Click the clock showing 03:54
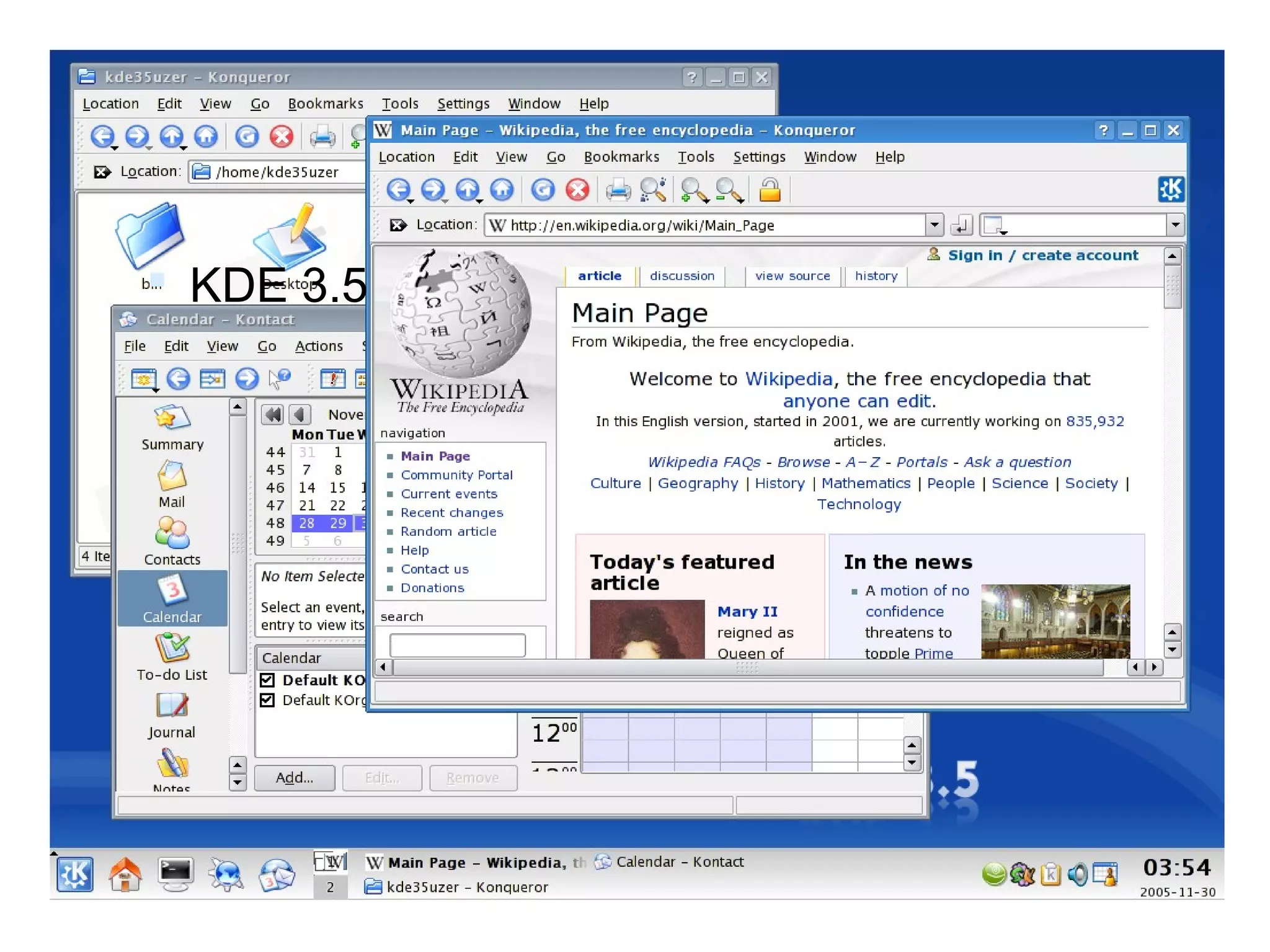 pos(1176,867)
